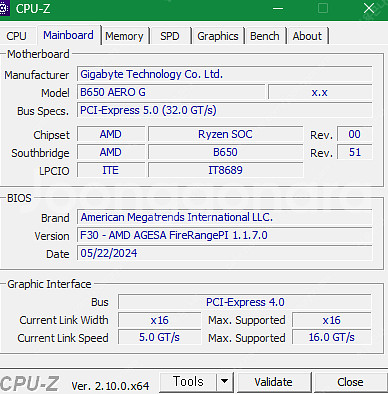This screenshot has width=388, height=394.
Task: Open the About tab
Action: tap(307, 36)
